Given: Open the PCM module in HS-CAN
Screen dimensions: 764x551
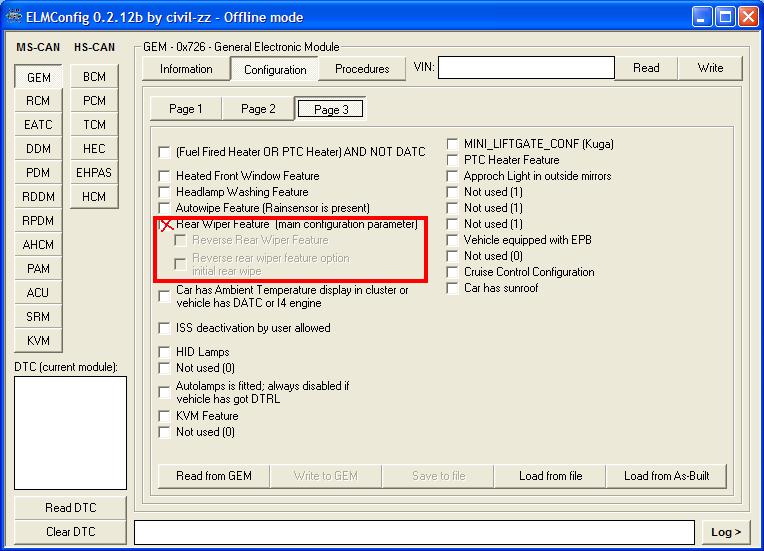Looking at the screenshot, I should coord(94,101).
